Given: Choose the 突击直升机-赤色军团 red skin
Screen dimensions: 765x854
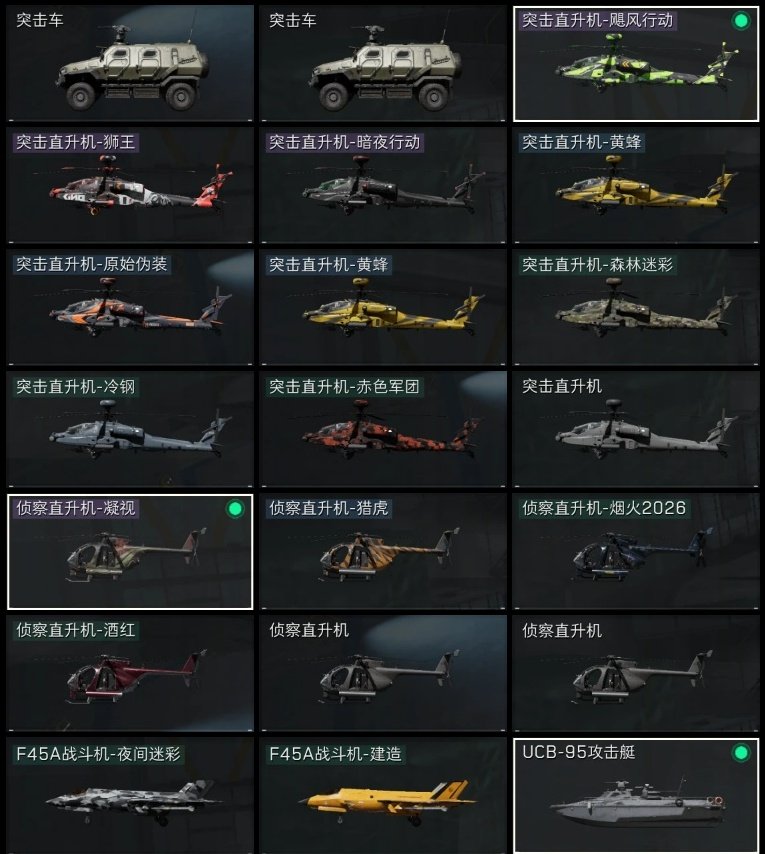Looking at the screenshot, I should pos(383,429).
